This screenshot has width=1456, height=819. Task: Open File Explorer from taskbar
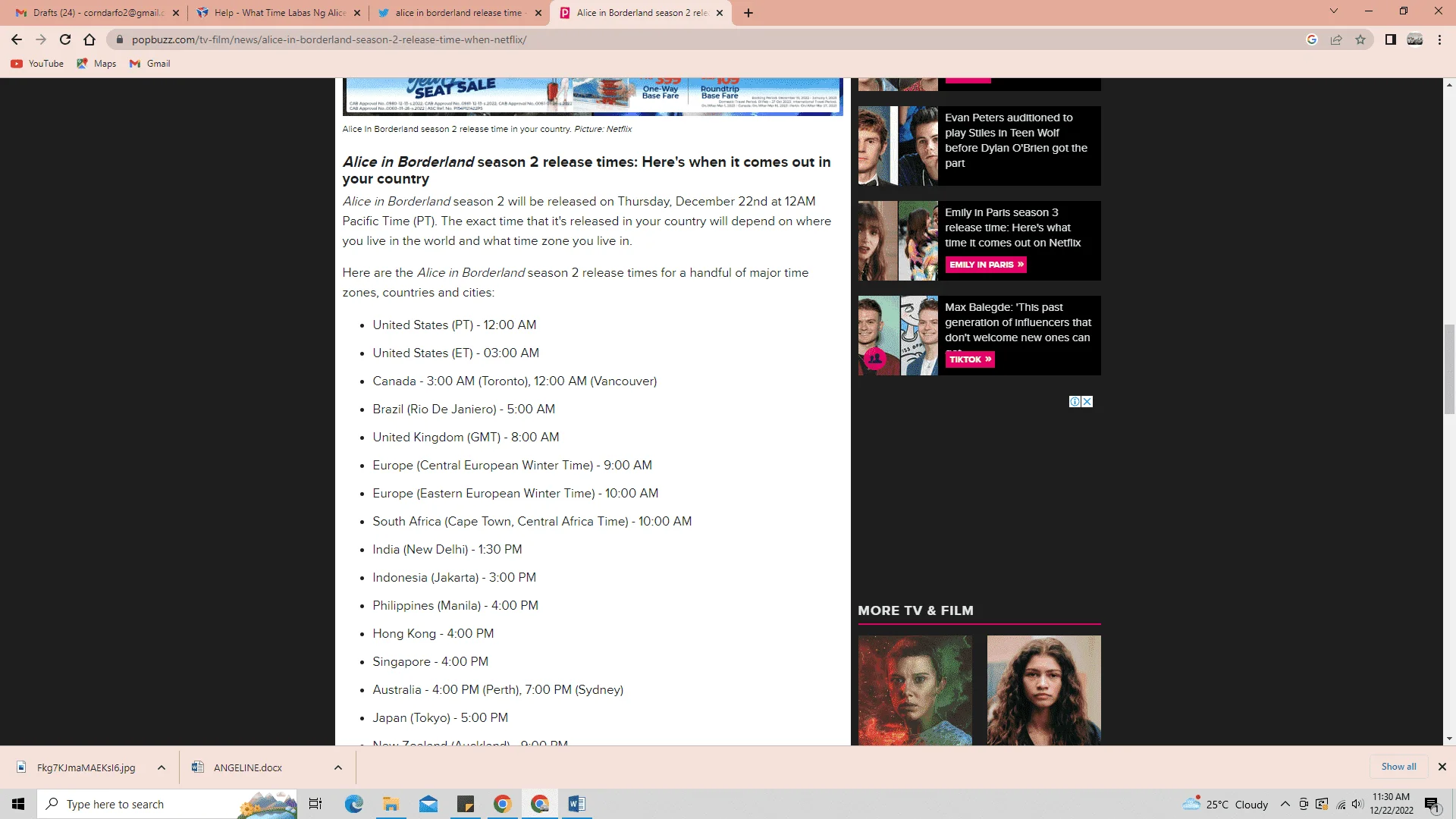coord(391,804)
